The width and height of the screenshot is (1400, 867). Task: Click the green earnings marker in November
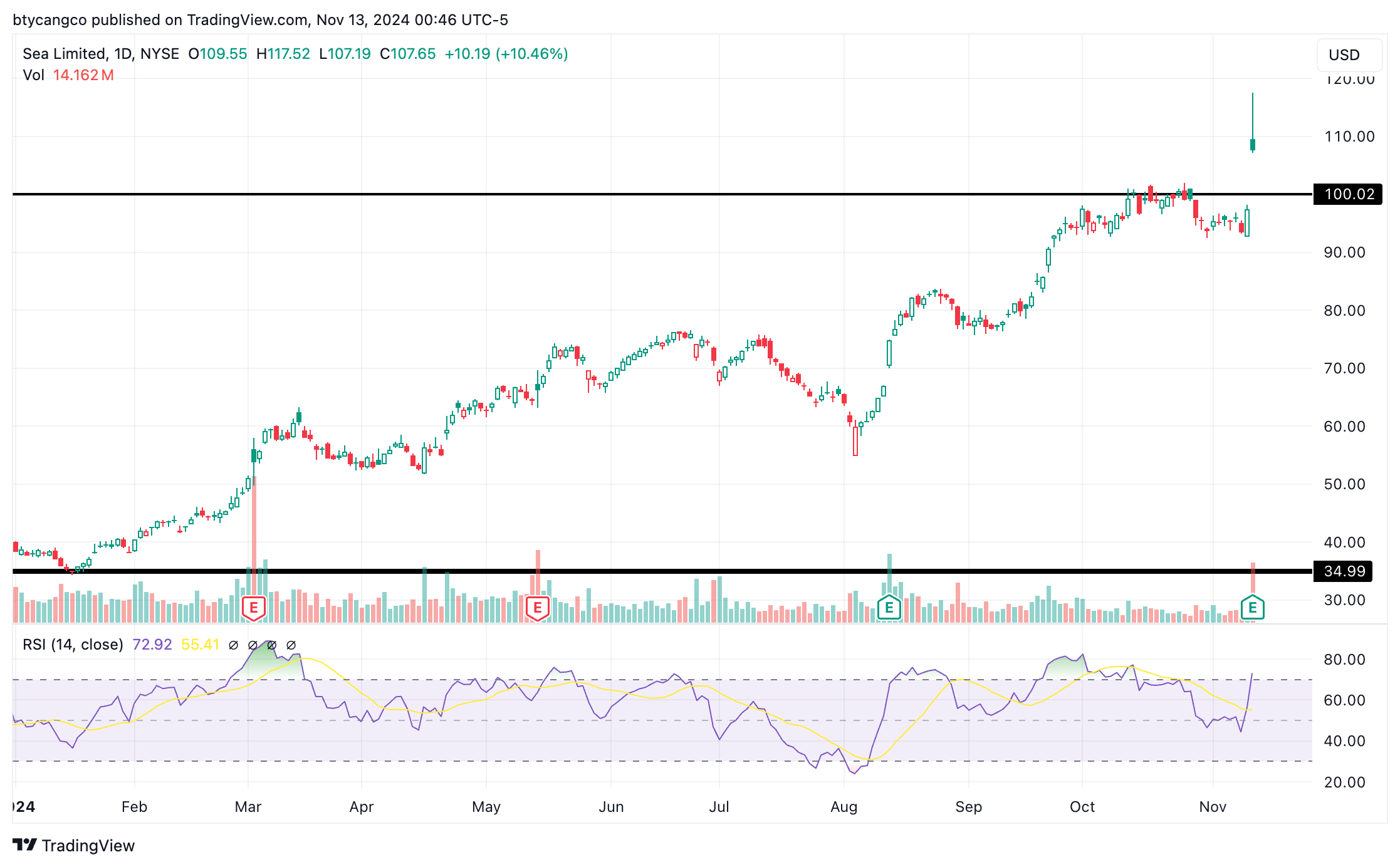click(1252, 607)
